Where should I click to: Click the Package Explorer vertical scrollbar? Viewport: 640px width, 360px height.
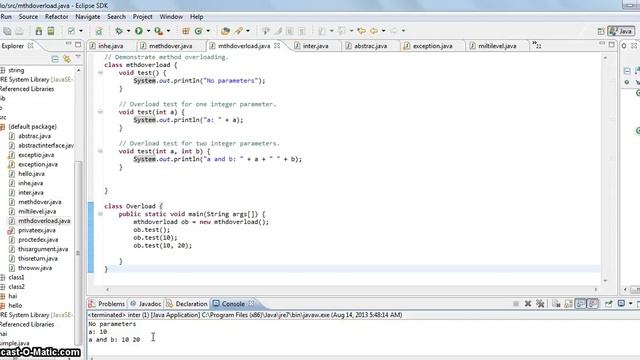pyautogui.click(x=78, y=253)
